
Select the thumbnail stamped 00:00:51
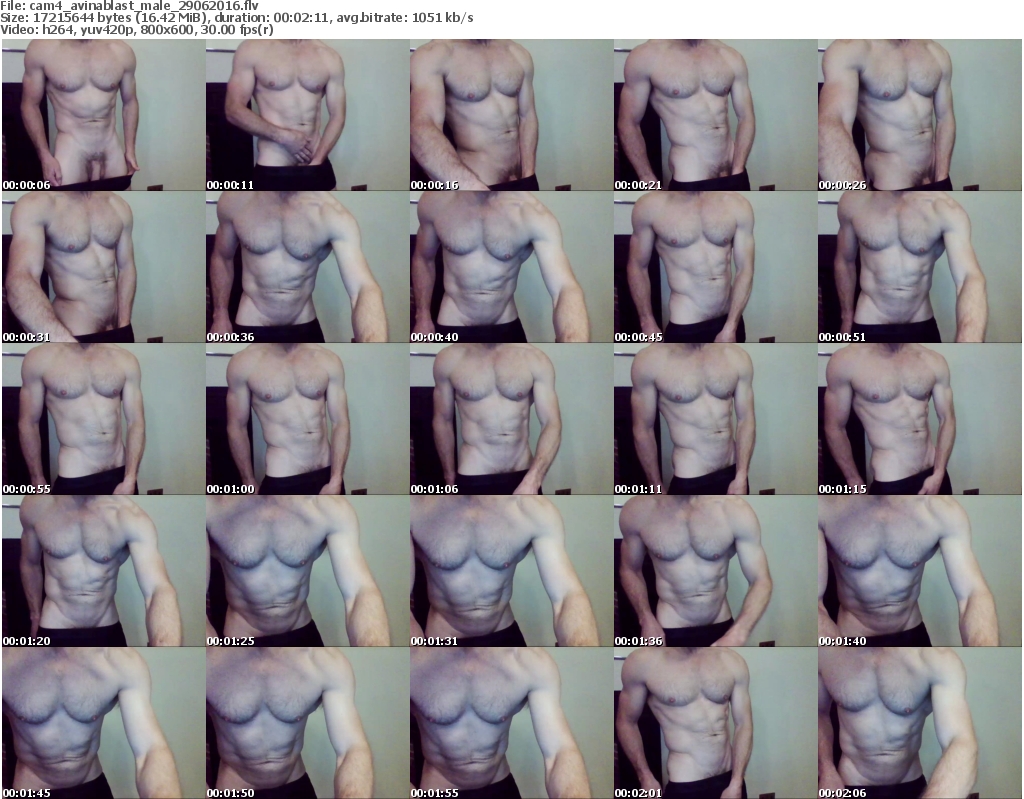(x=920, y=267)
